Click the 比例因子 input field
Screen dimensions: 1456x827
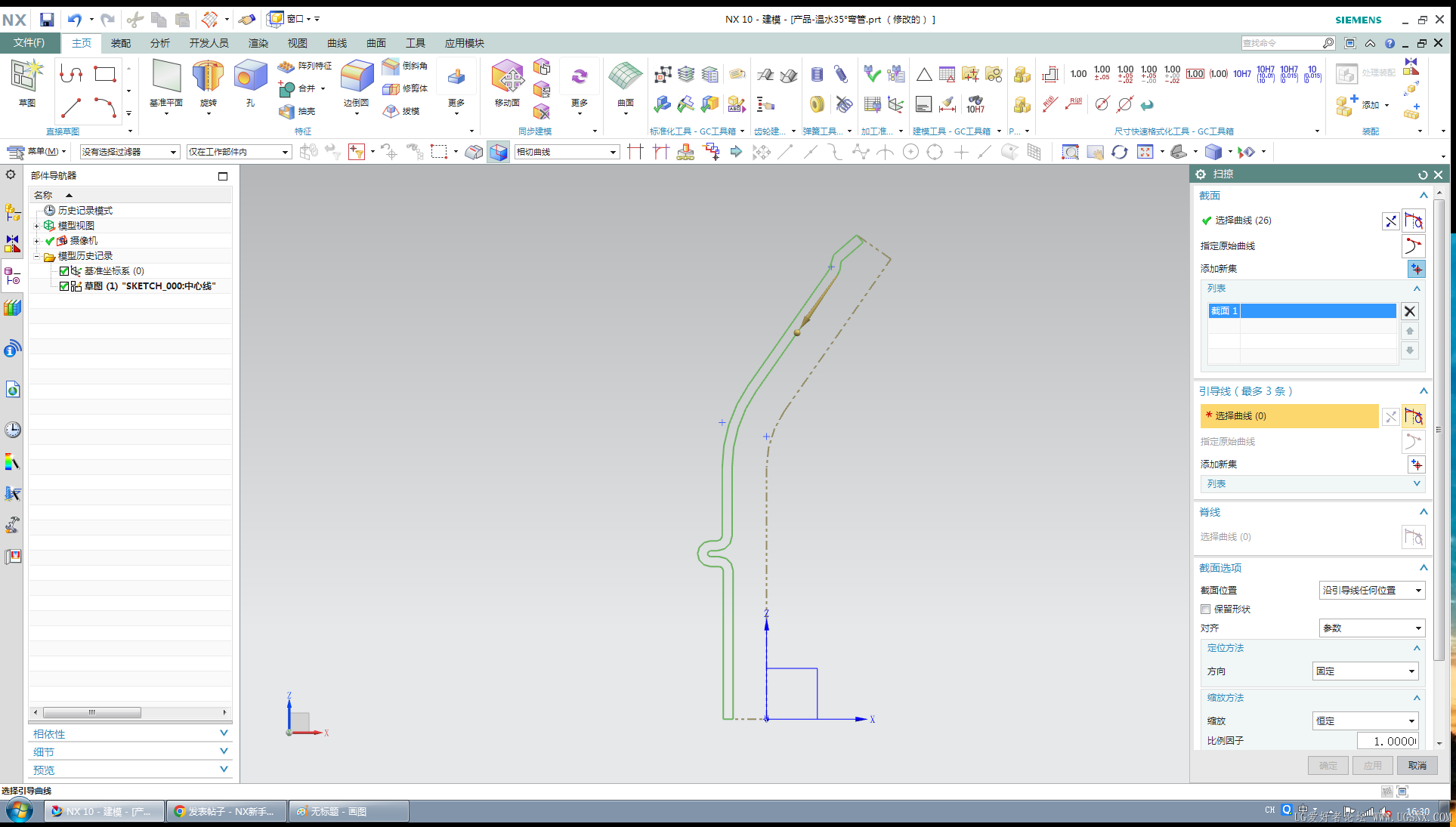[x=1387, y=741]
